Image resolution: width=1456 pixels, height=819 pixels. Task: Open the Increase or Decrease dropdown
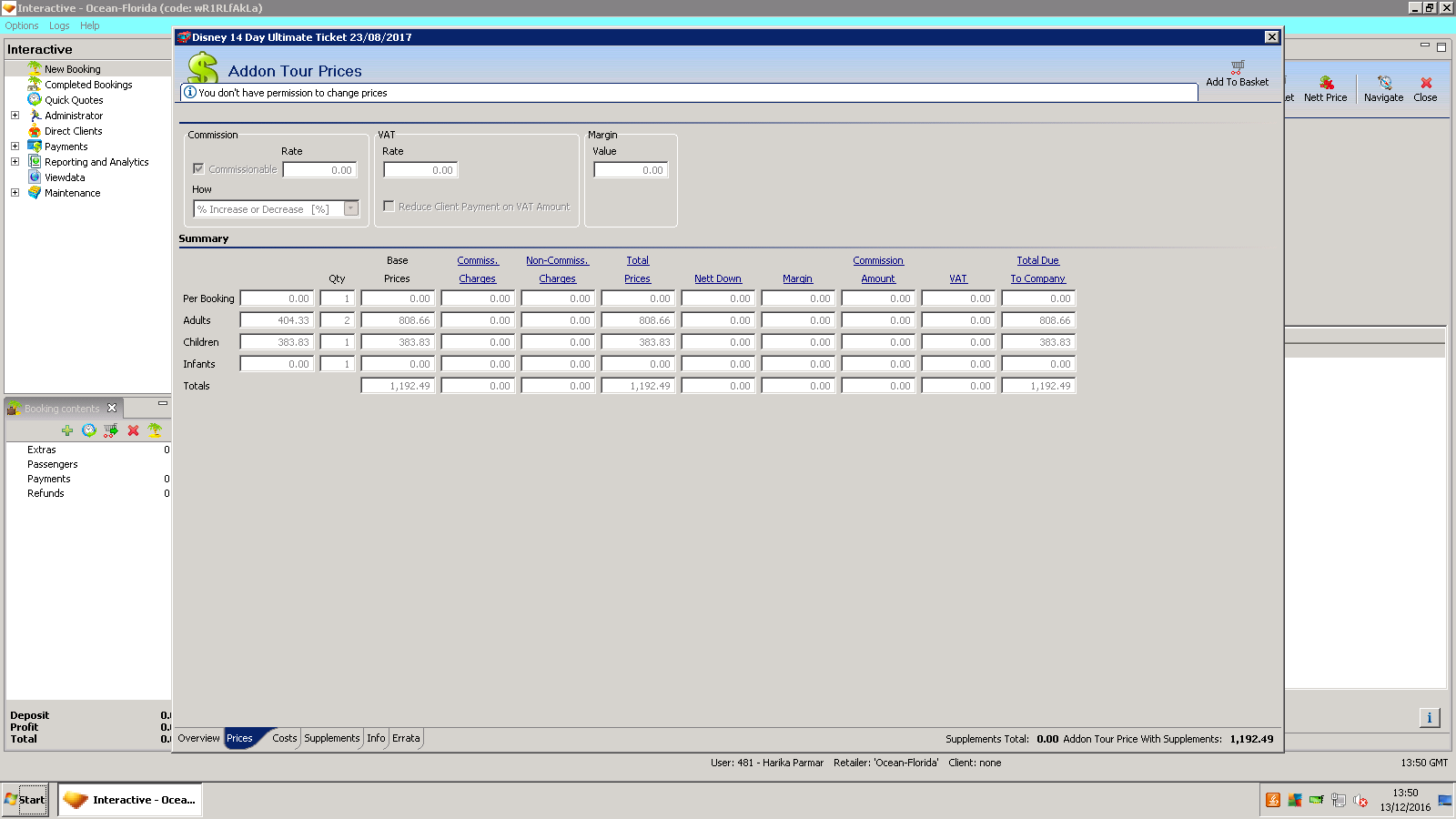[x=350, y=209]
